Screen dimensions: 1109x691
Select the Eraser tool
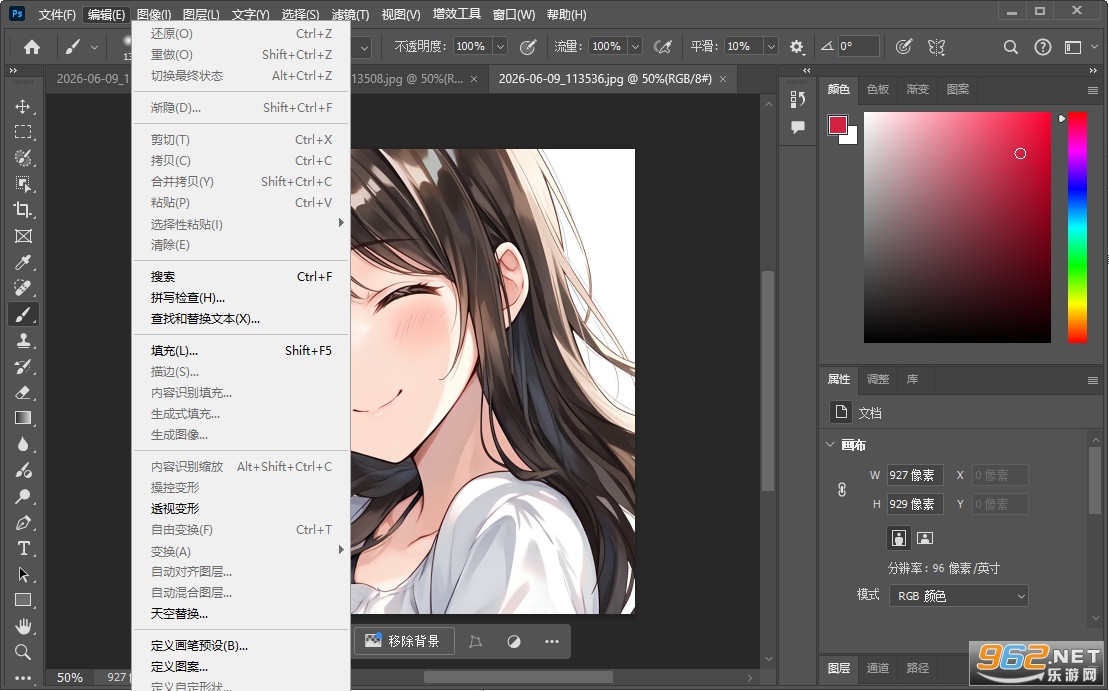23,392
